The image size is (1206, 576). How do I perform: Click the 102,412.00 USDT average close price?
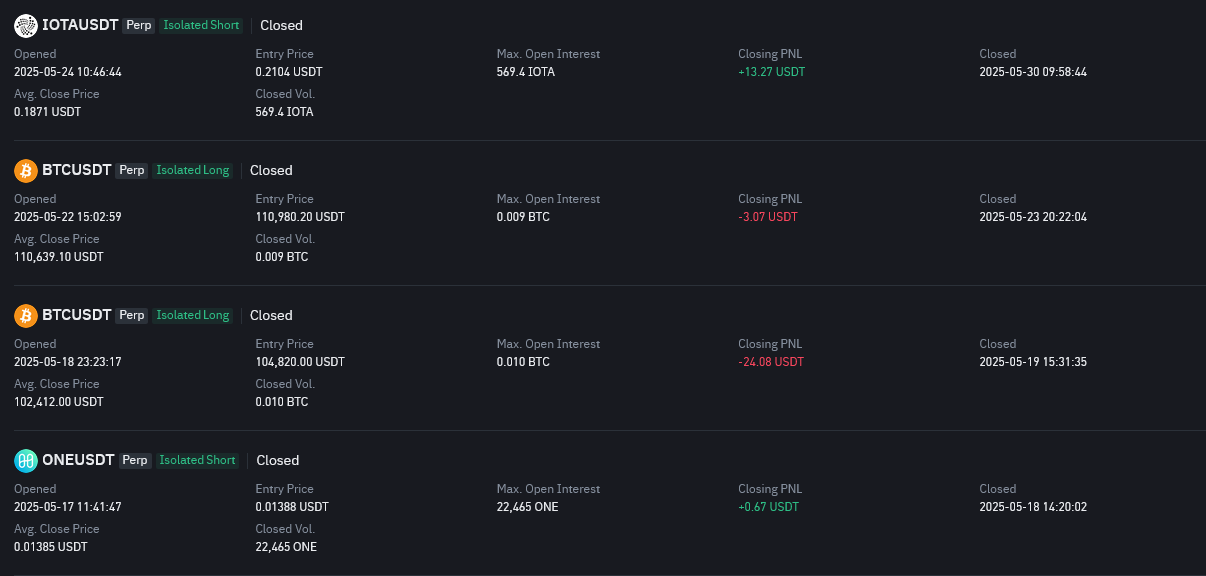pyautogui.click(x=58, y=402)
